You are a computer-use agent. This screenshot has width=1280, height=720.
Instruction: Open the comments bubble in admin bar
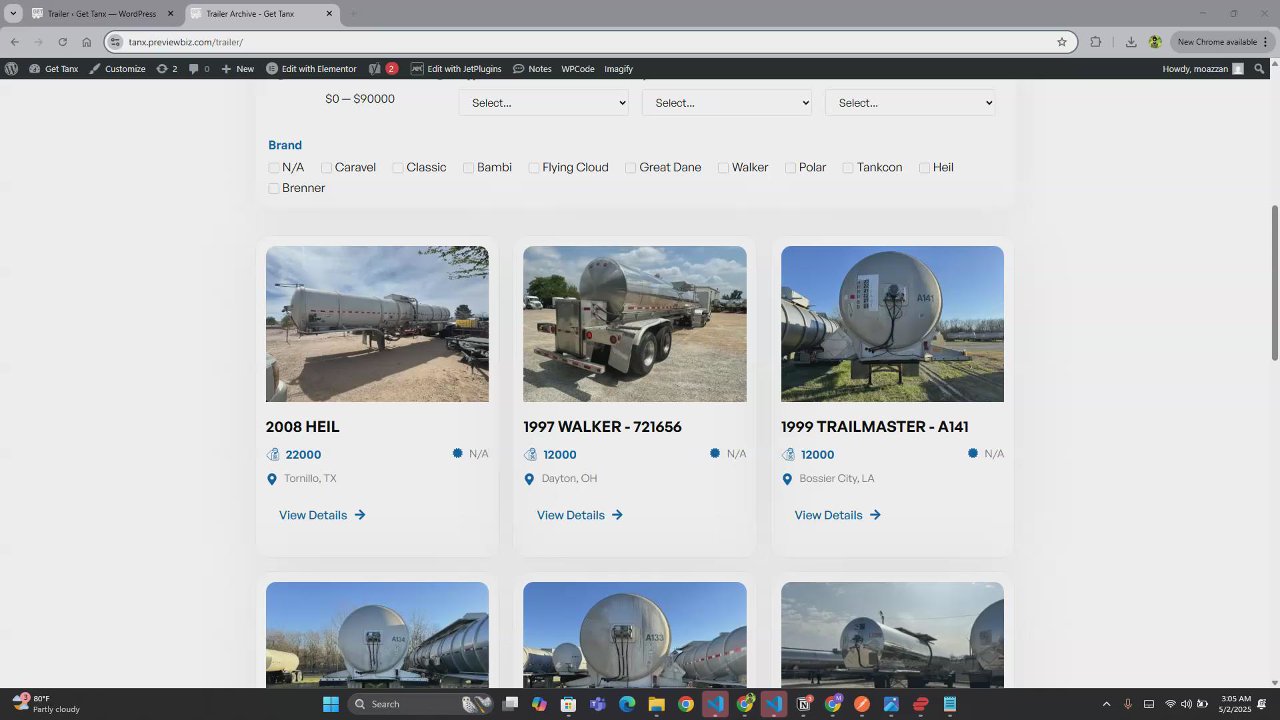click(199, 69)
